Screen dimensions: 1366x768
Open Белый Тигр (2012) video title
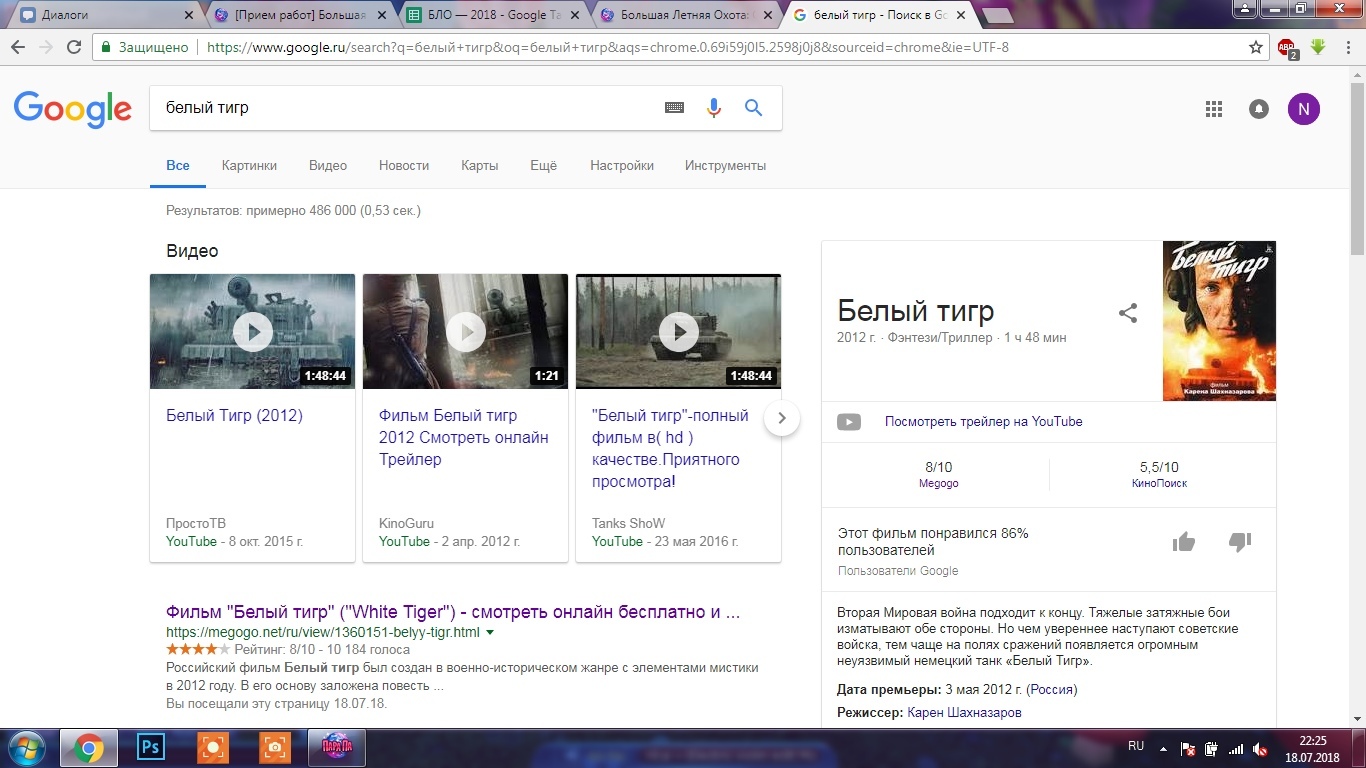click(234, 415)
